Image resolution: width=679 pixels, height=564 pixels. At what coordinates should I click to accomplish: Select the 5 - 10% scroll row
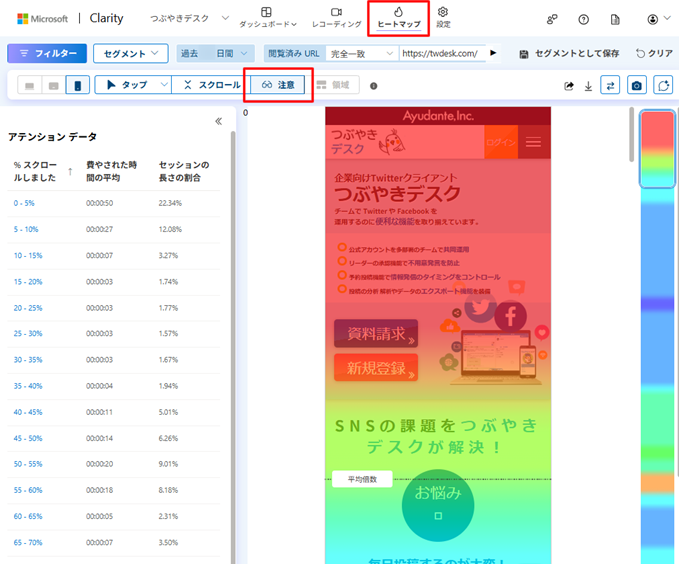pos(113,229)
